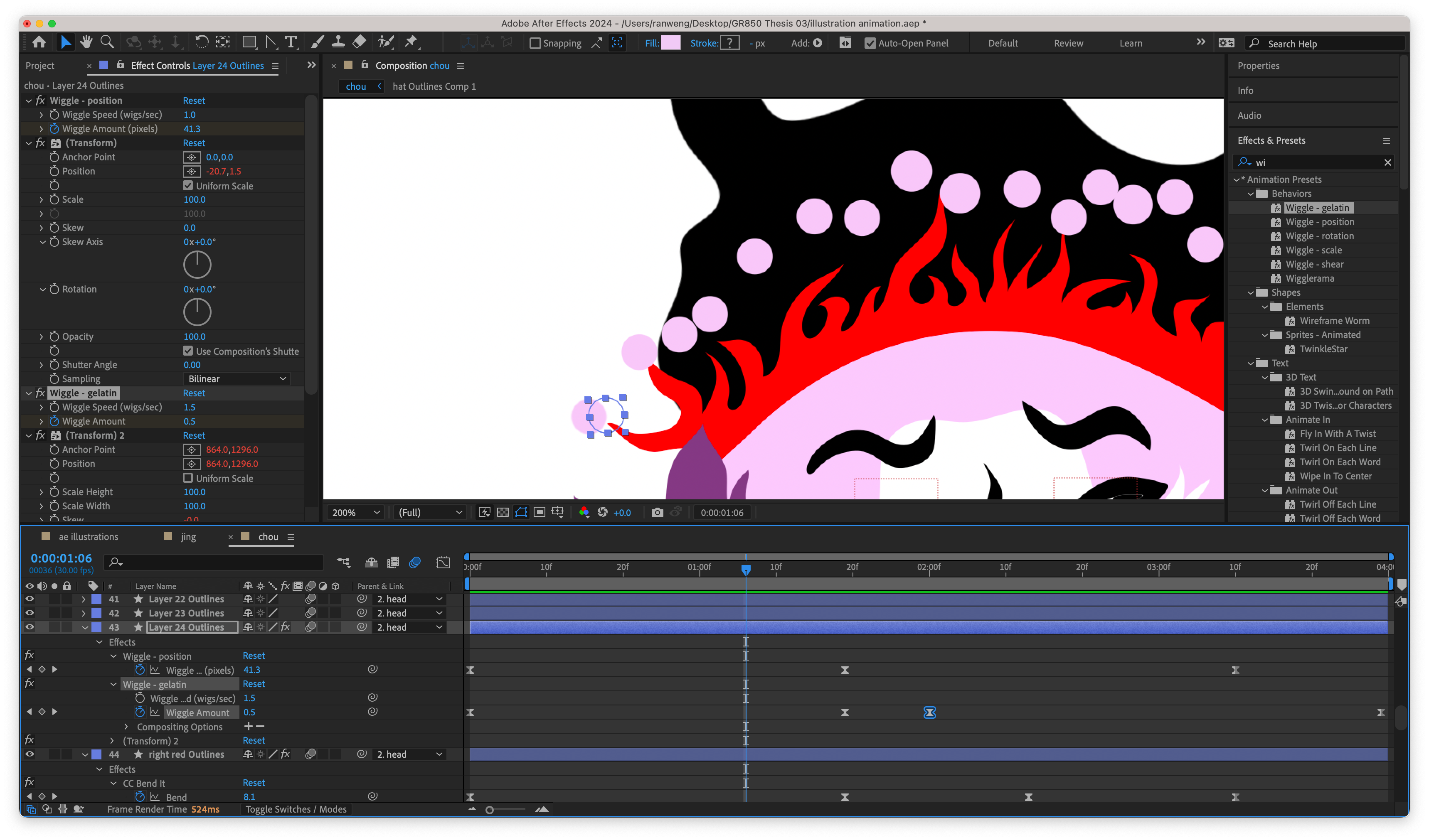1429x840 pixels.
Task: Uncheck Auto-Open Panel checkbox
Action: tap(870, 43)
